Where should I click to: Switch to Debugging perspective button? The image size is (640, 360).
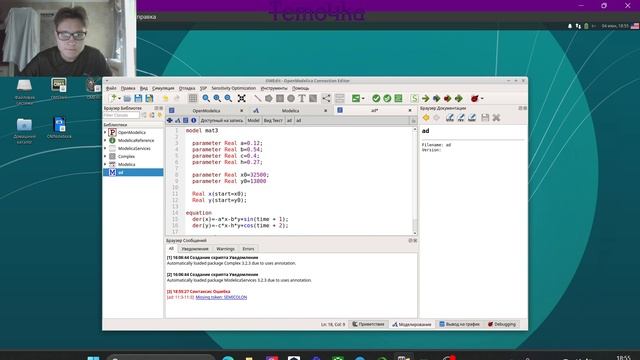tap(502, 324)
